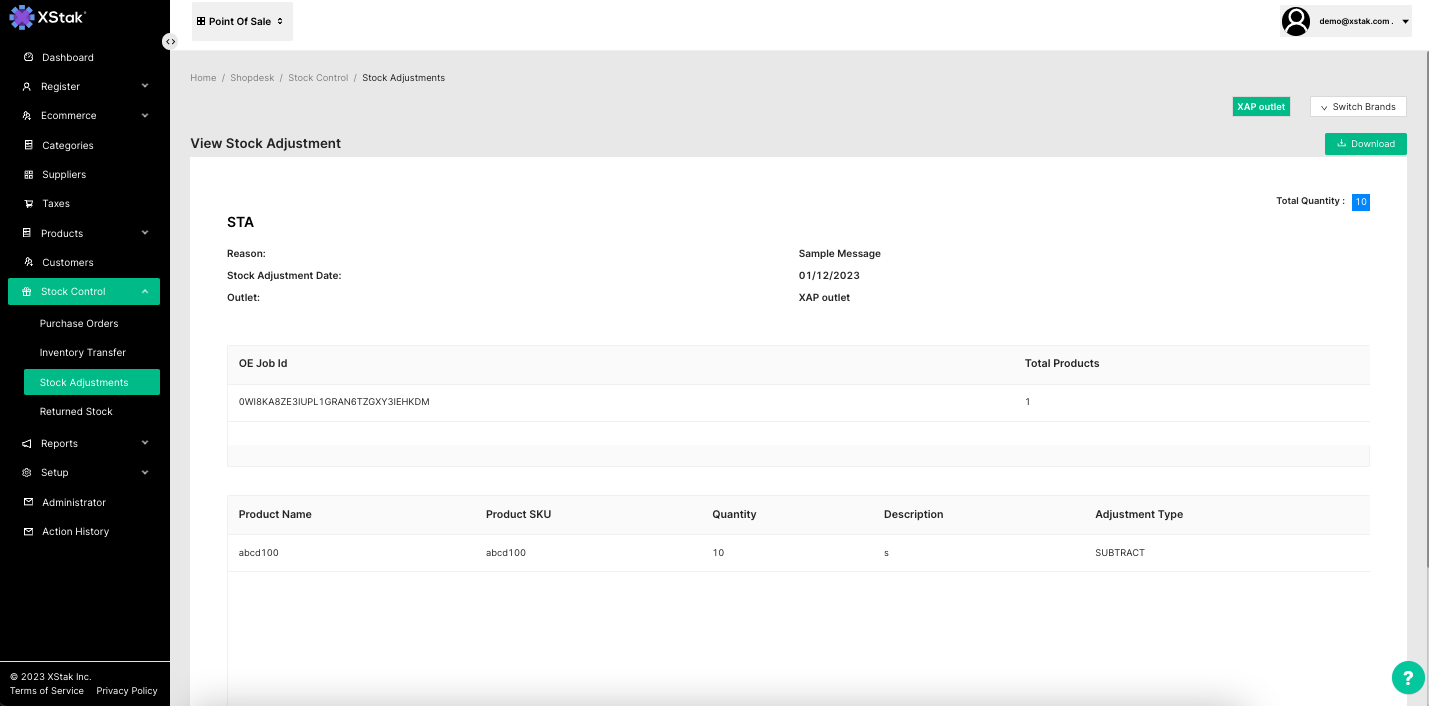Click the Customers icon in sidebar

(x=29, y=263)
